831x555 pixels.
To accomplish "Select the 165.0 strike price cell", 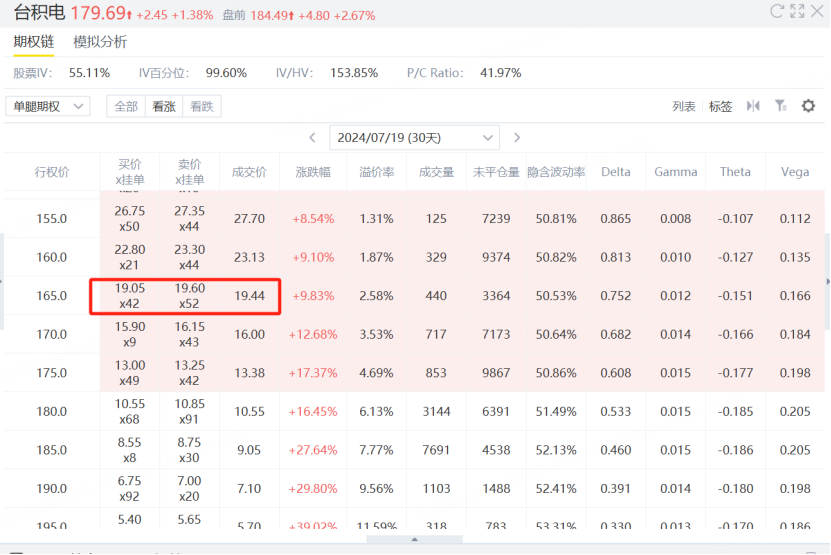I will pos(51,296).
